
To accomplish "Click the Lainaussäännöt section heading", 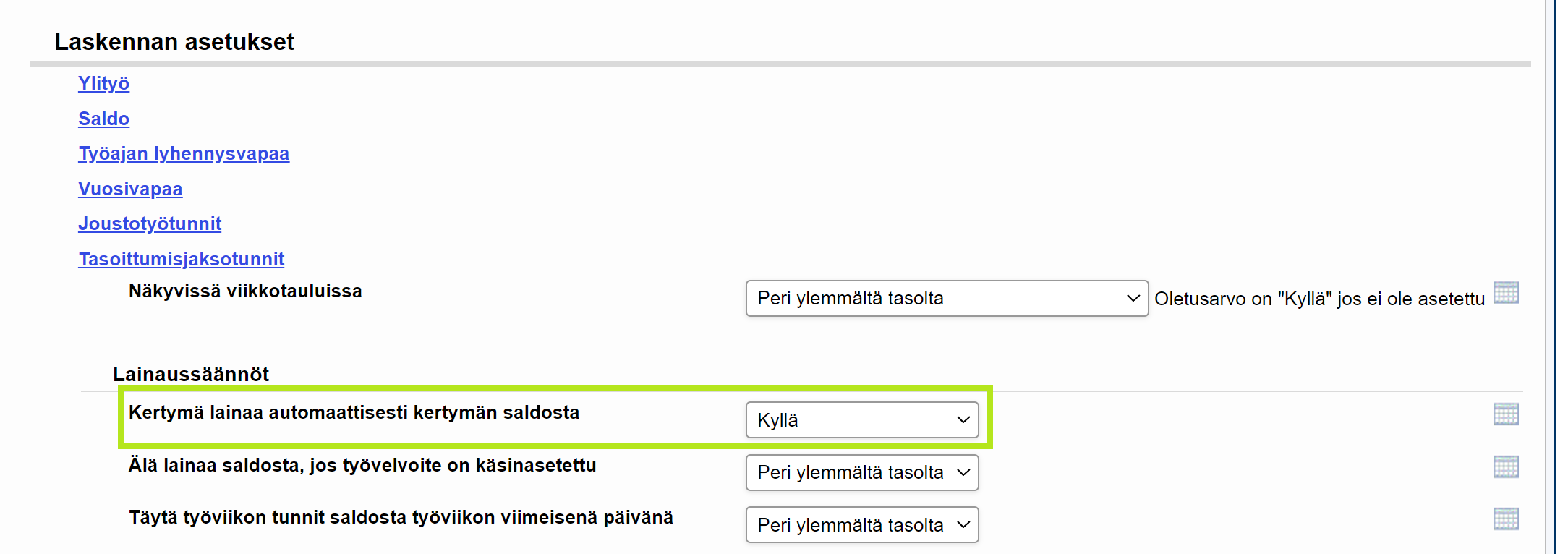I will pos(191,374).
